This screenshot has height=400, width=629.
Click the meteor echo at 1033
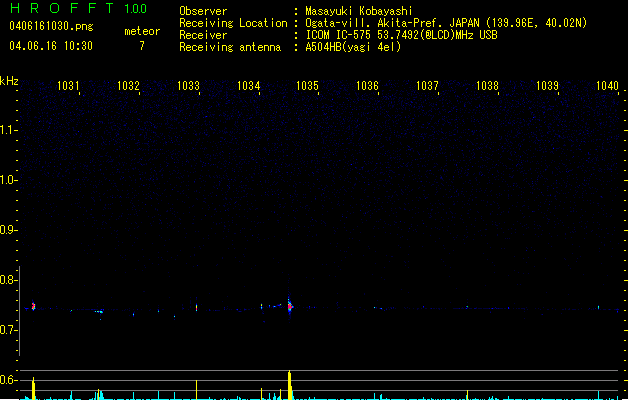click(197, 307)
